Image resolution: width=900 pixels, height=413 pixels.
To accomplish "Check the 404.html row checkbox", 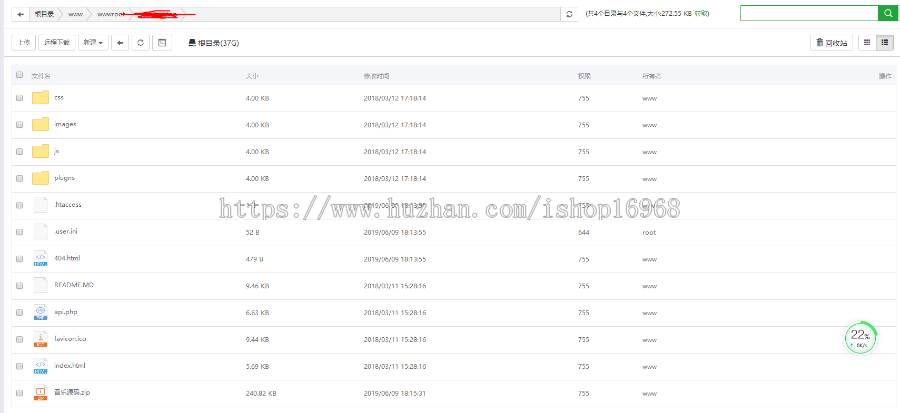I will point(20,259).
